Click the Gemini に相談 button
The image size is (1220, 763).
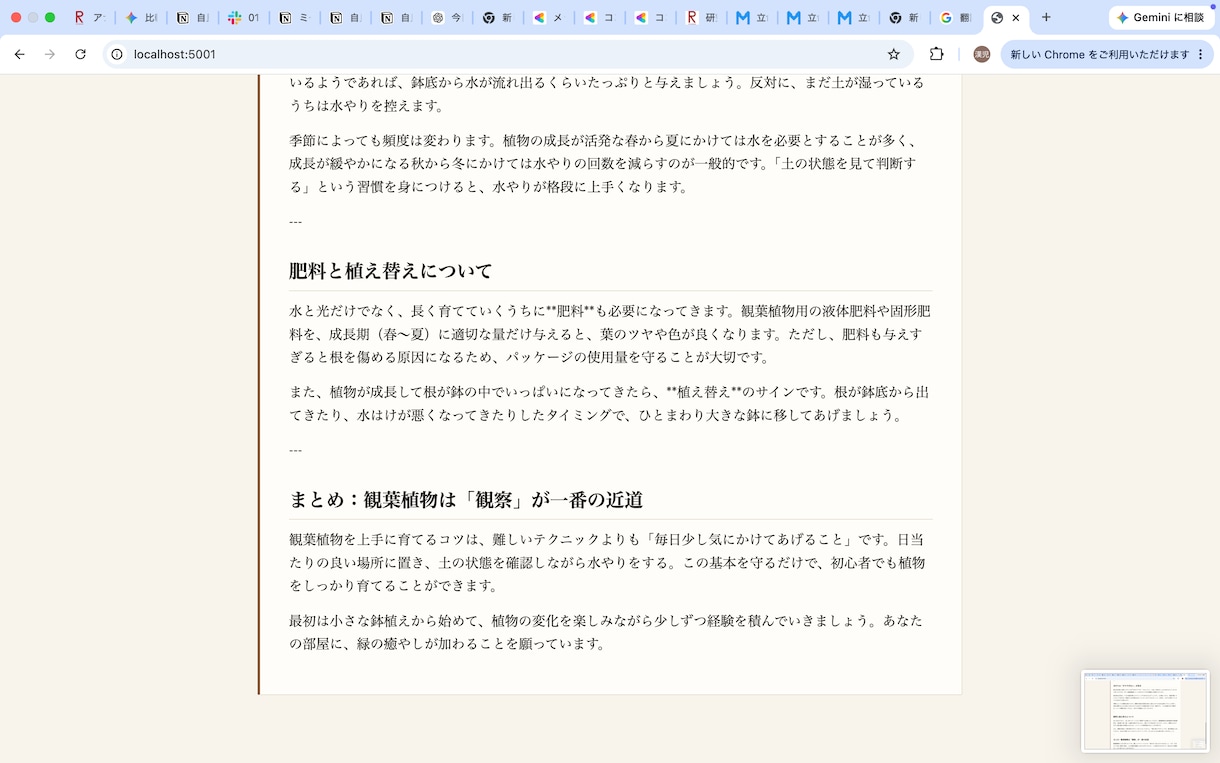[1160, 18]
